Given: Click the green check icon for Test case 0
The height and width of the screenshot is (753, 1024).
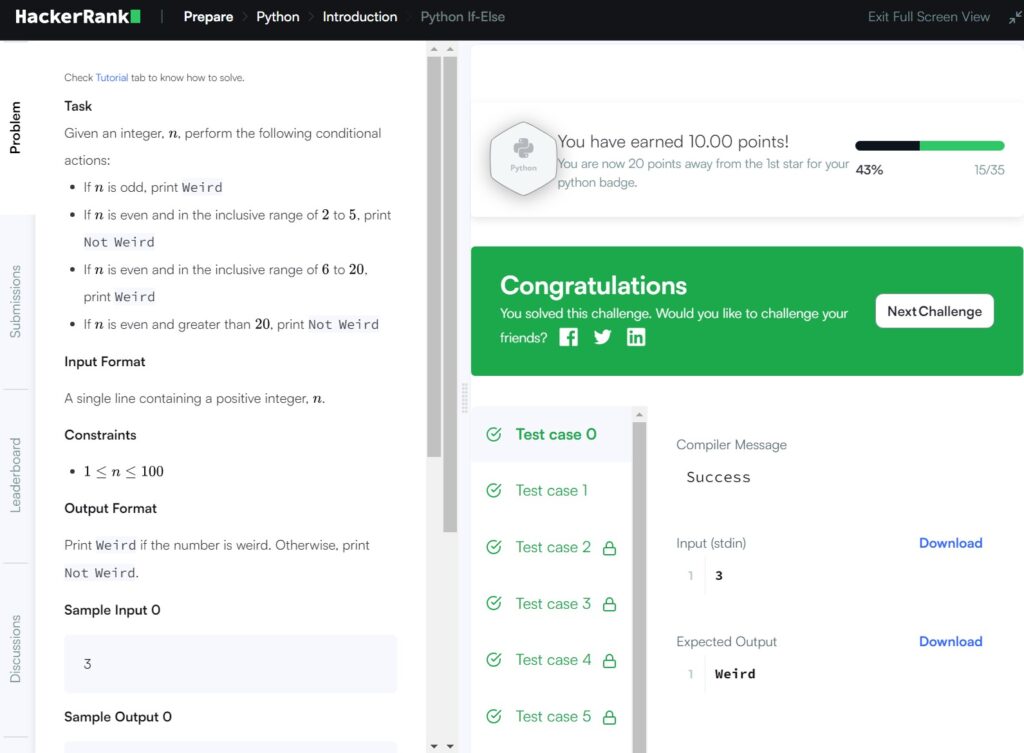Looking at the screenshot, I should click(x=493, y=434).
